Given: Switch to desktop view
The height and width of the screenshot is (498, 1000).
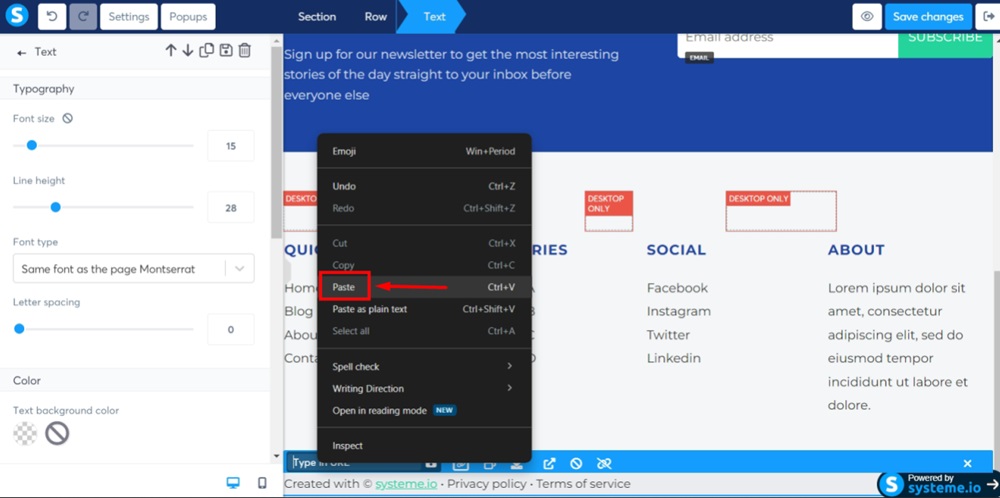Looking at the screenshot, I should [x=233, y=483].
